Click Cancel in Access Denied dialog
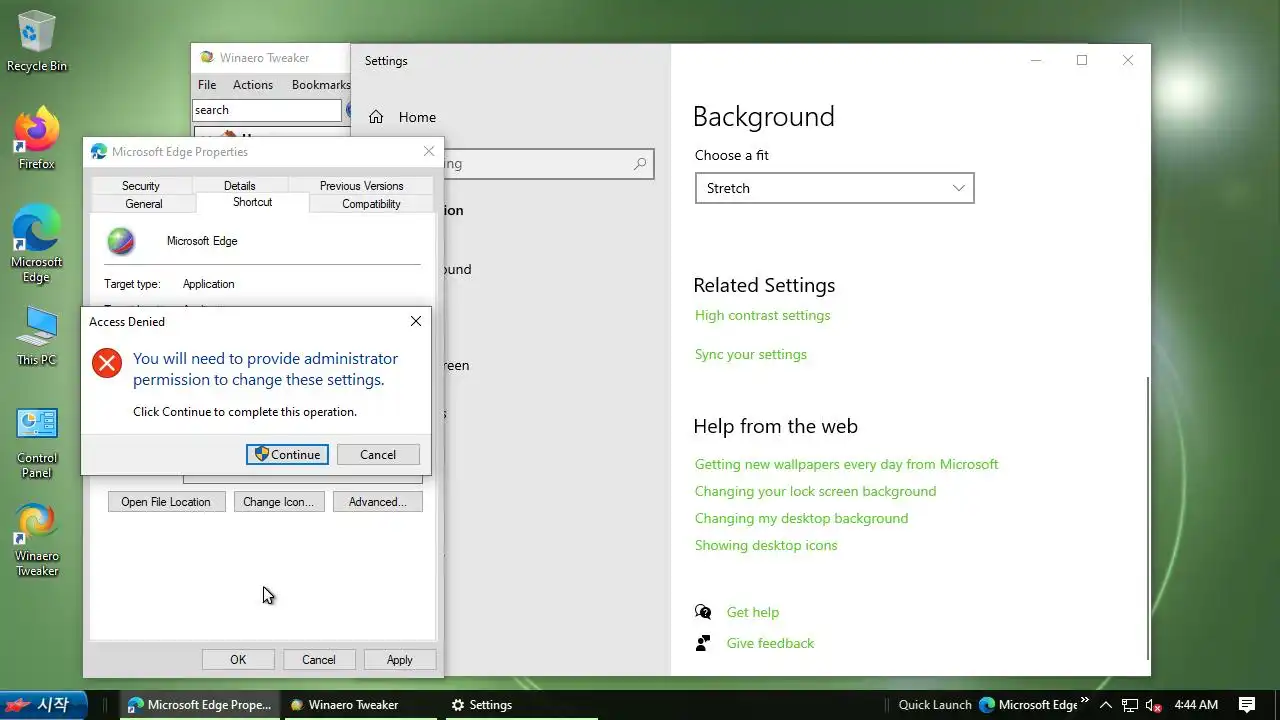 378,454
